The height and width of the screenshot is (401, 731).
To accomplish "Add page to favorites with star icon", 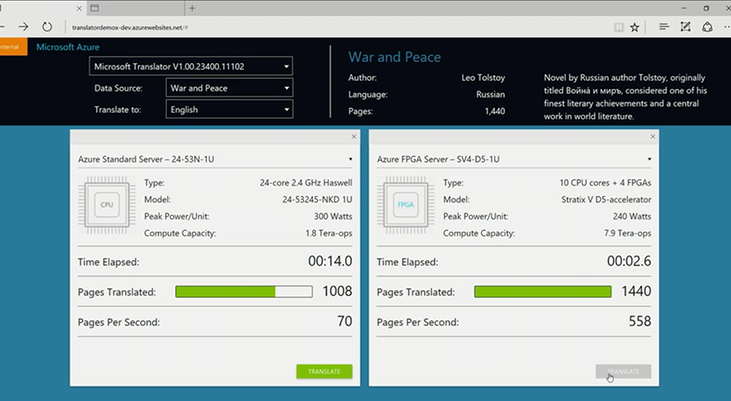I will point(635,27).
